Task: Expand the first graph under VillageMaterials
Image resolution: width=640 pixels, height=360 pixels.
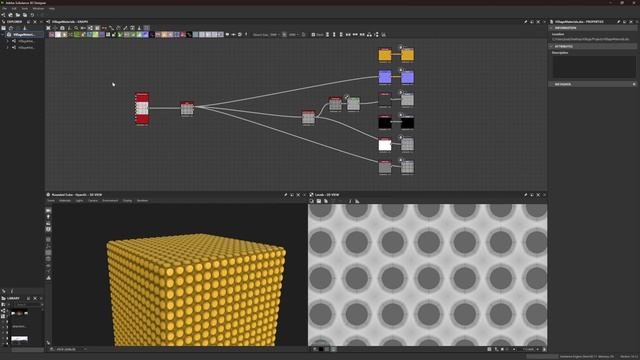Action: click(x=8, y=41)
